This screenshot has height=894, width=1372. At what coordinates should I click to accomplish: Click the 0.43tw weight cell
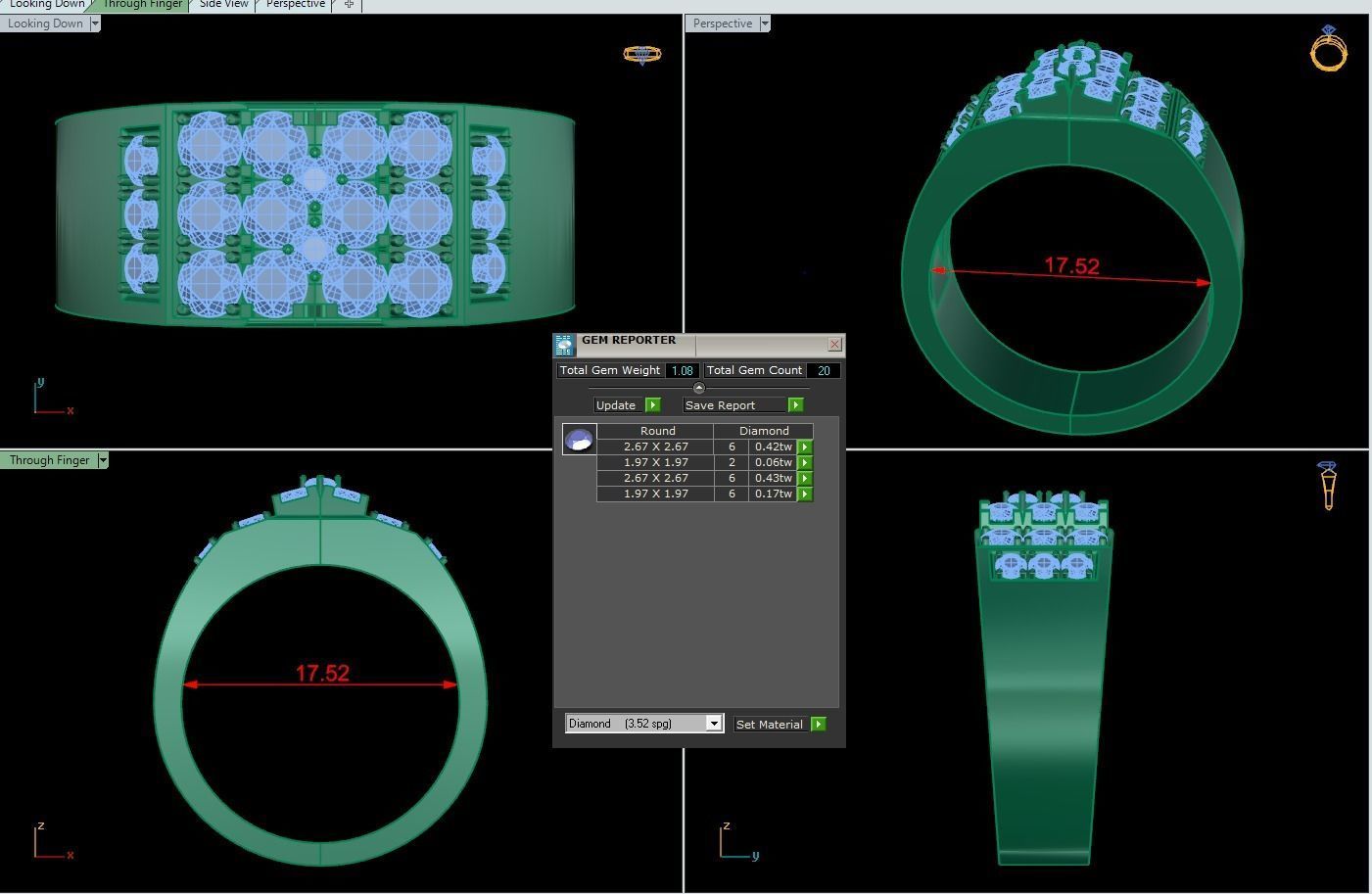point(773,478)
